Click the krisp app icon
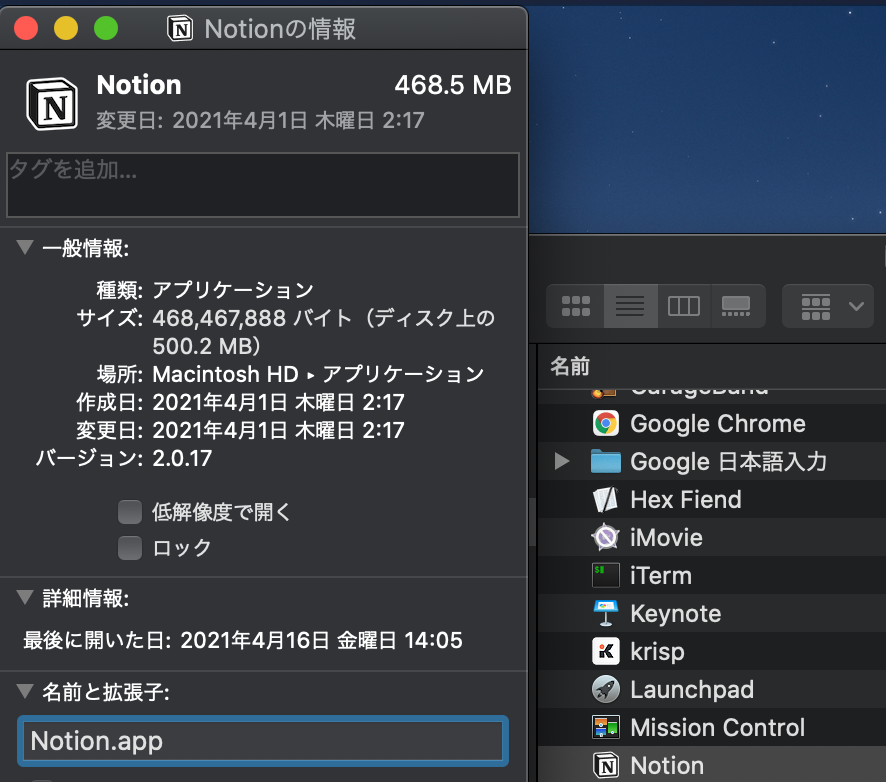 606,651
